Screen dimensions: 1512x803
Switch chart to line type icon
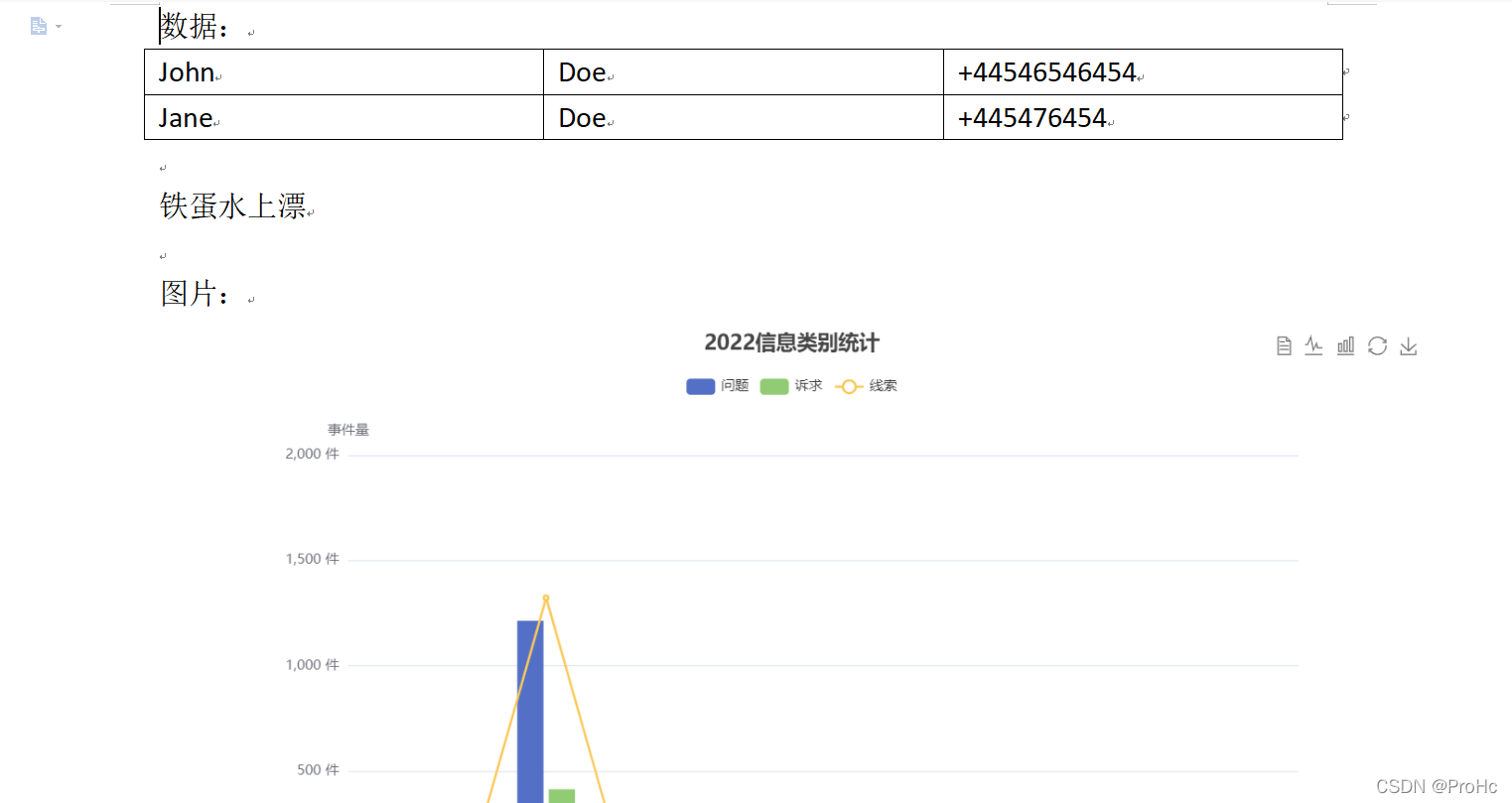1313,345
